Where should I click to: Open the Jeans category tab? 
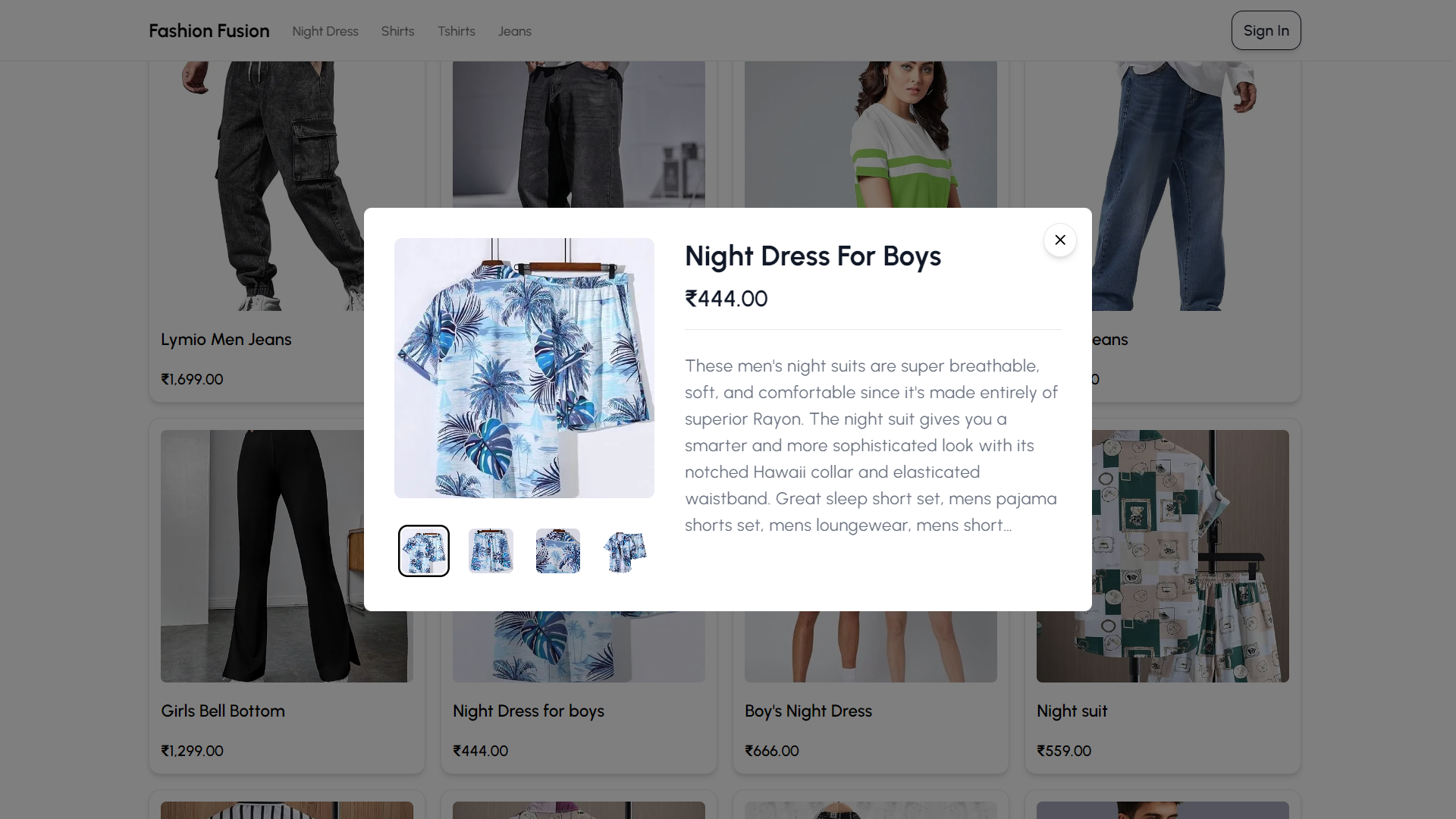[x=514, y=30]
